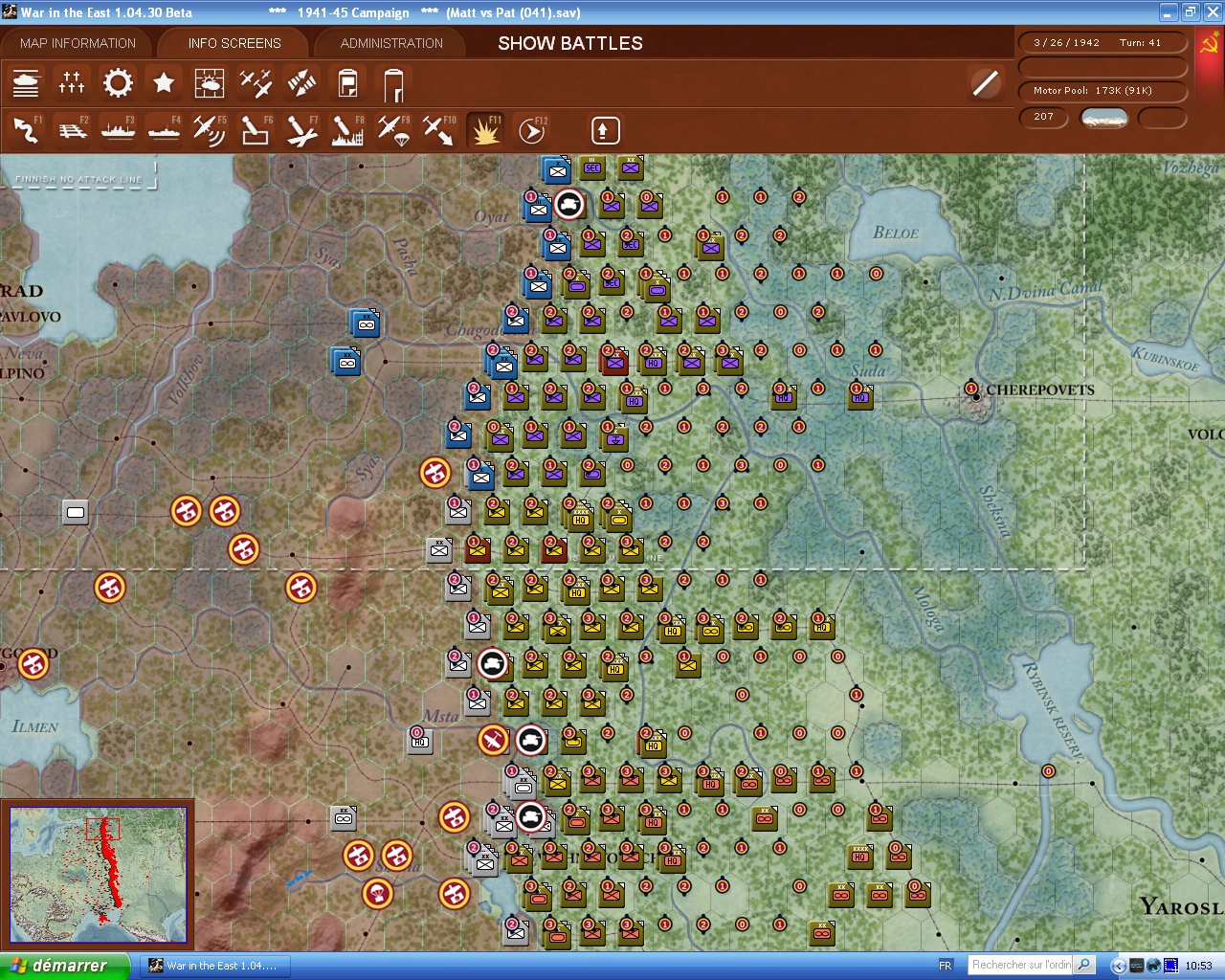This screenshot has width=1225, height=980.
Task: Click the Soviet hammer and sickle flag
Action: click(1210, 44)
